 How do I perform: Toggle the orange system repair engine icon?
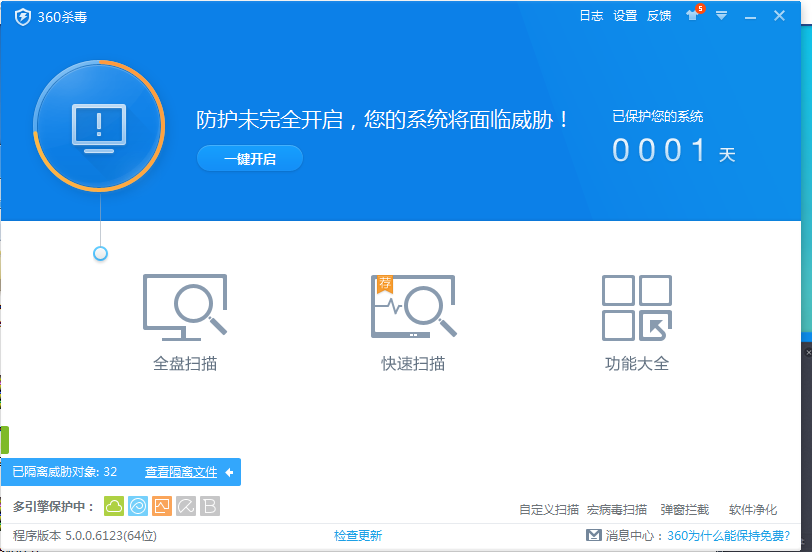(x=162, y=506)
